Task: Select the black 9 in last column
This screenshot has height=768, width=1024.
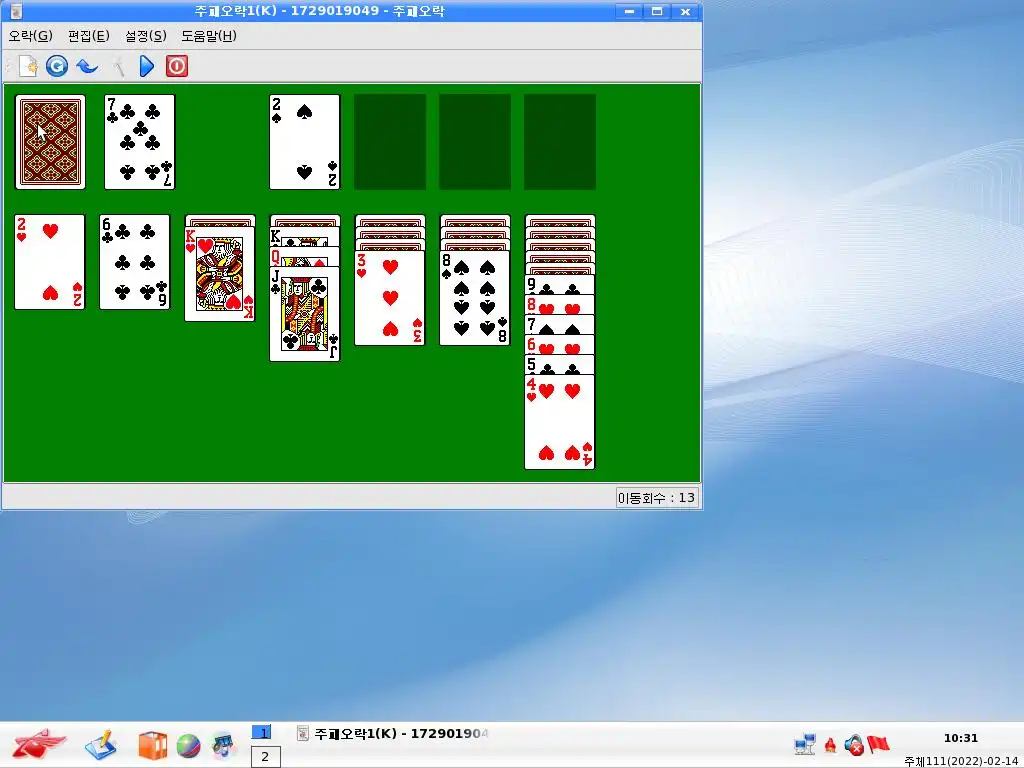Action: [x=560, y=285]
